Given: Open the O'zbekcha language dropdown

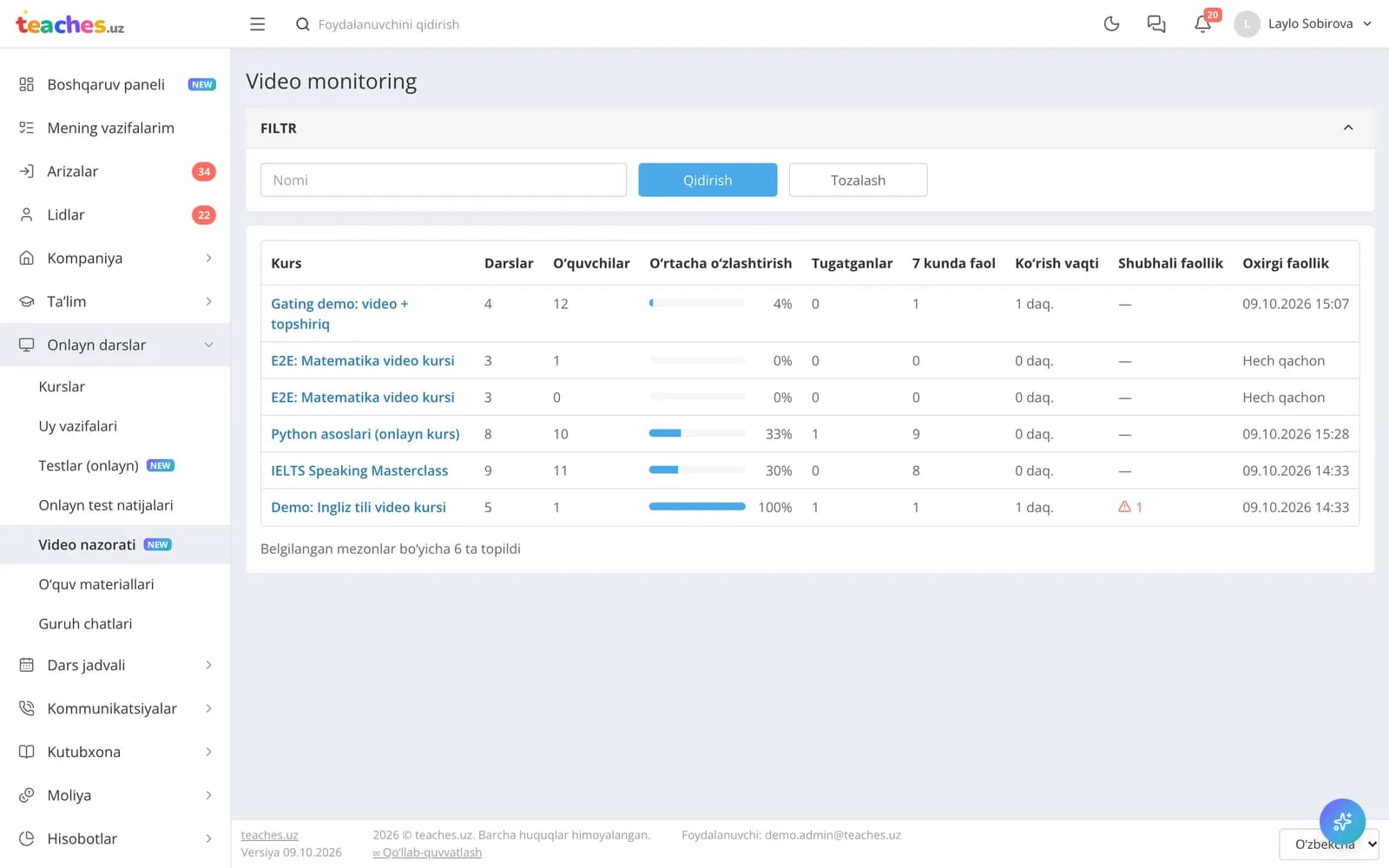Looking at the screenshot, I should click(x=1328, y=844).
